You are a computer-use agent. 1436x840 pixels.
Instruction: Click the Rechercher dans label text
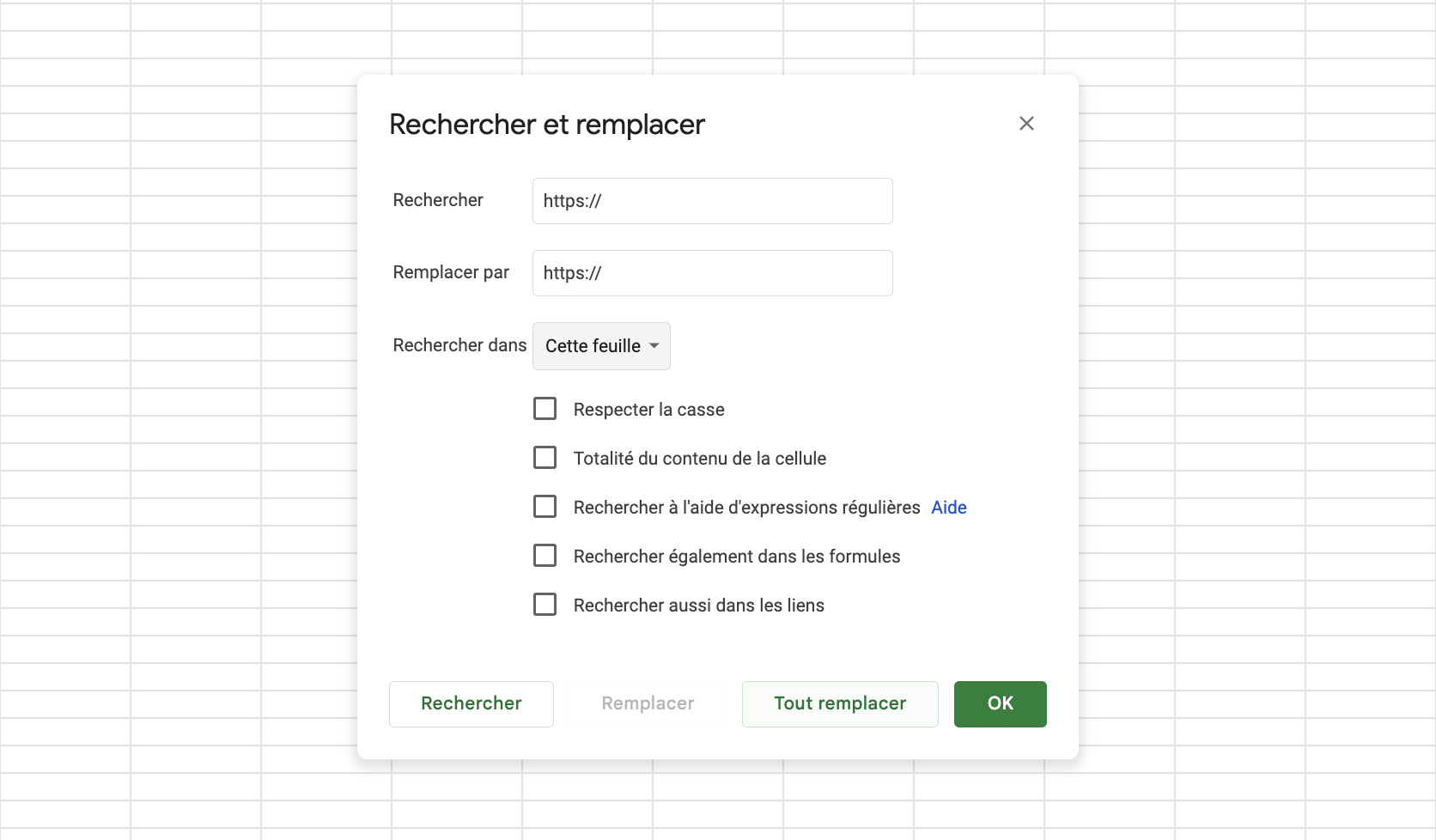point(459,345)
